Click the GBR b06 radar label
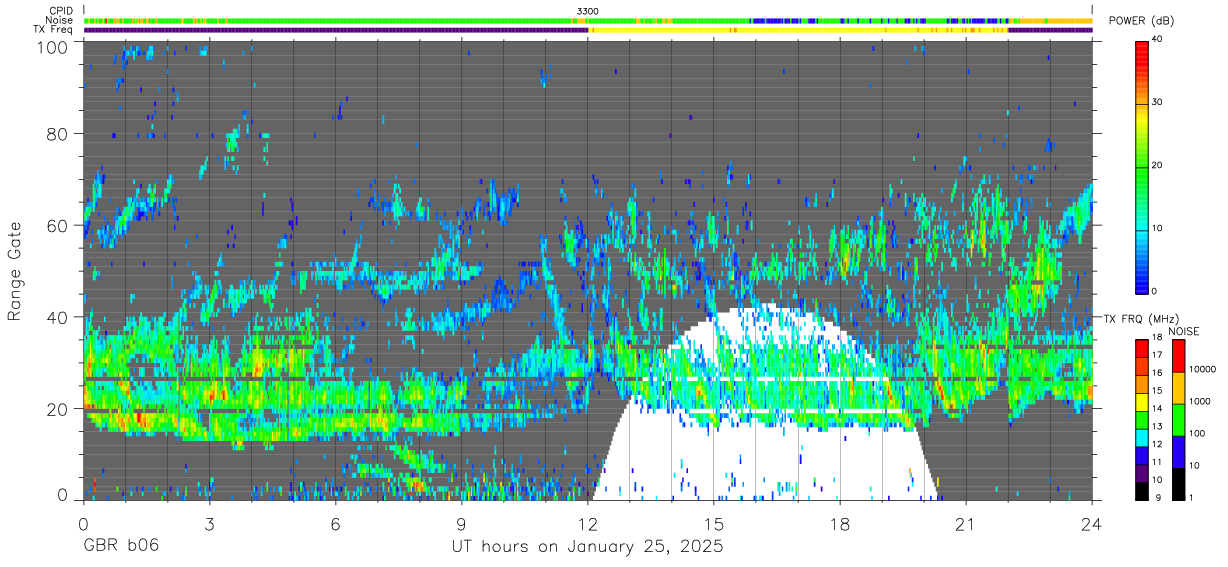 coord(121,548)
